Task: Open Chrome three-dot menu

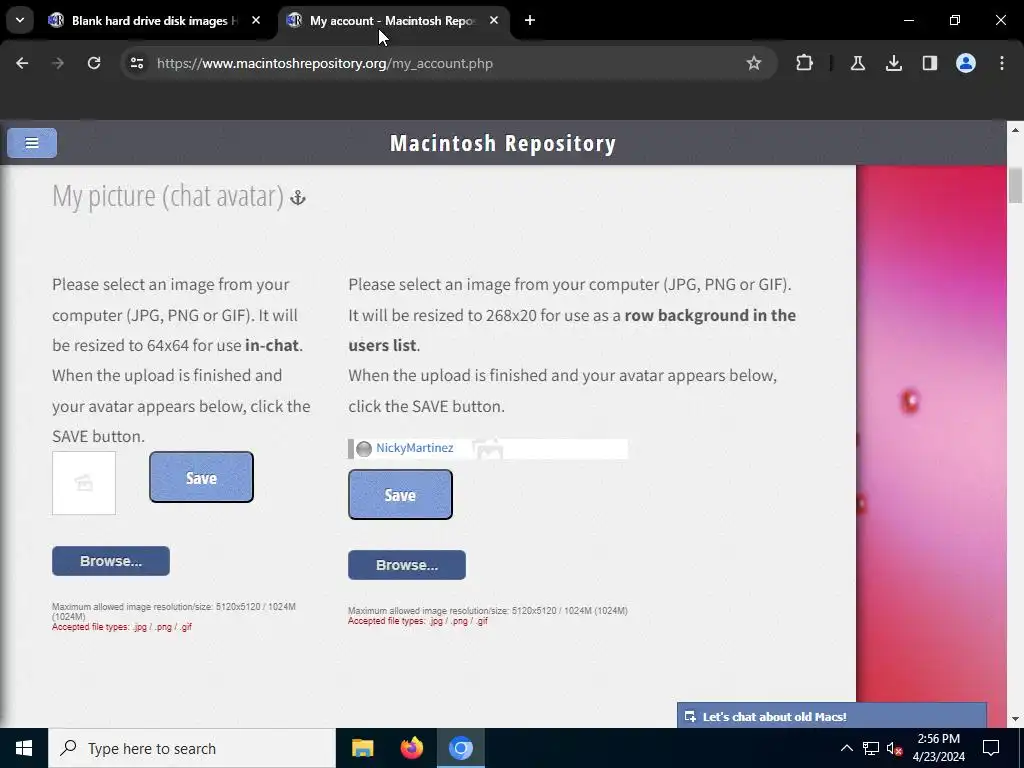Action: pyautogui.click(x=1002, y=63)
